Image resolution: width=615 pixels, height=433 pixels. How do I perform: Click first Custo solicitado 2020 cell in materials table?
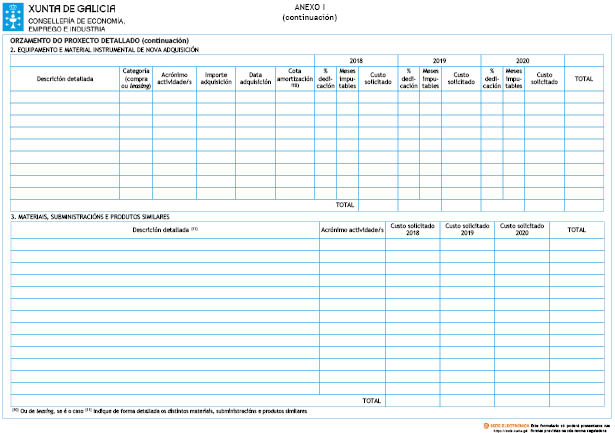click(x=522, y=244)
